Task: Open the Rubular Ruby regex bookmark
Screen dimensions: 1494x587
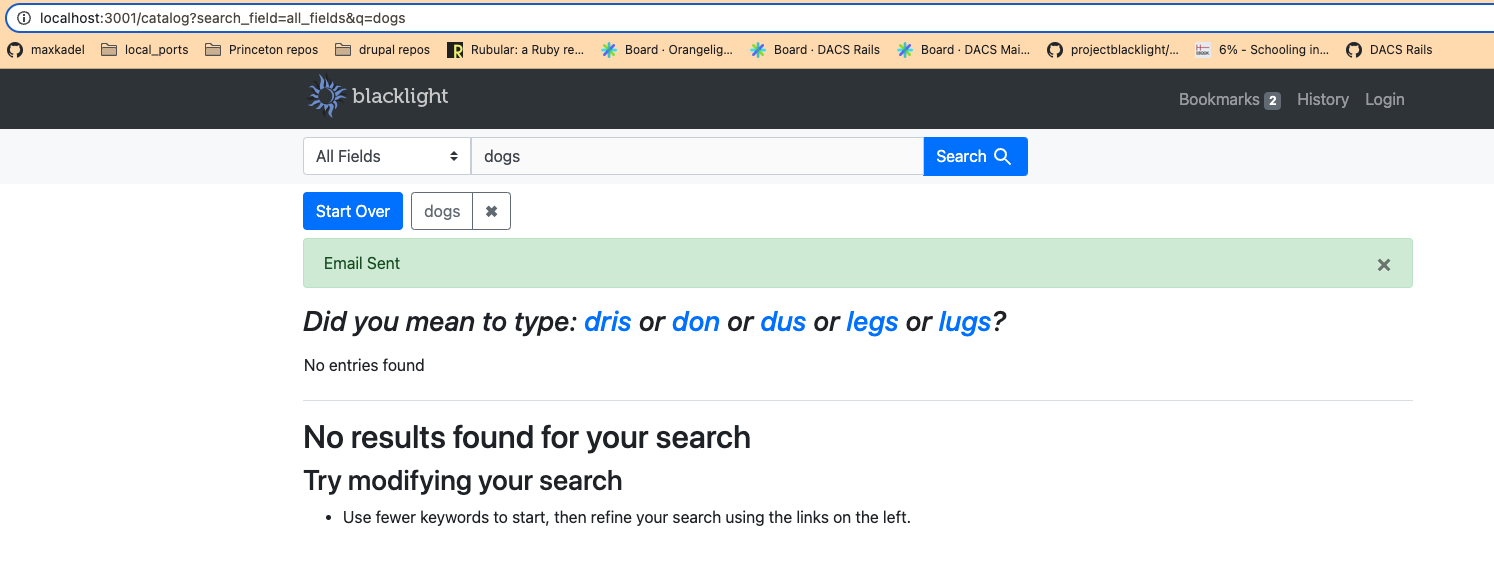Action: (x=516, y=49)
